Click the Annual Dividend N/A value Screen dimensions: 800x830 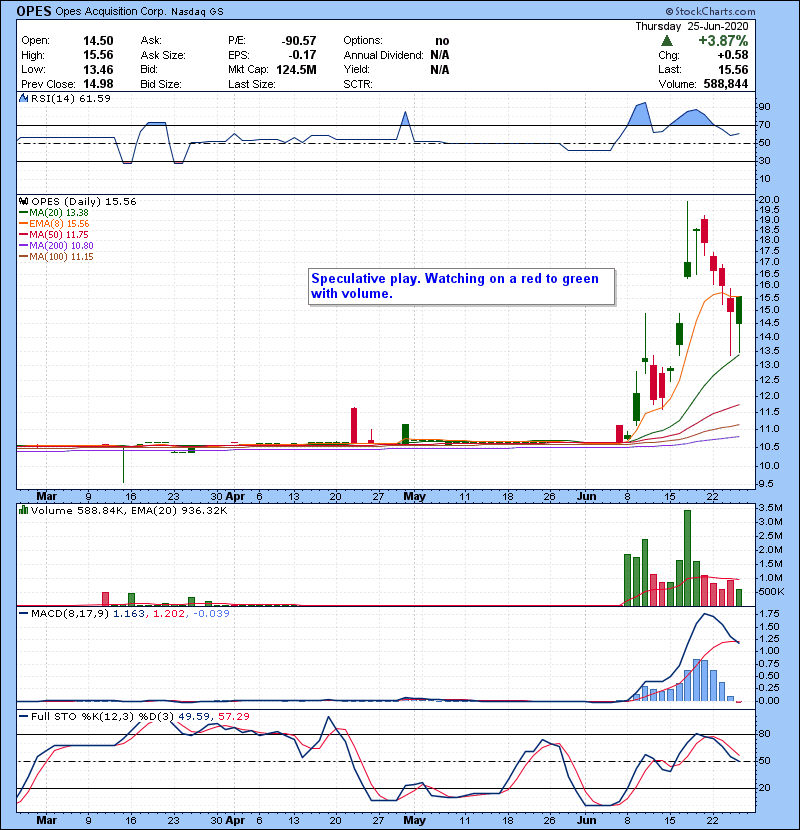coord(439,55)
